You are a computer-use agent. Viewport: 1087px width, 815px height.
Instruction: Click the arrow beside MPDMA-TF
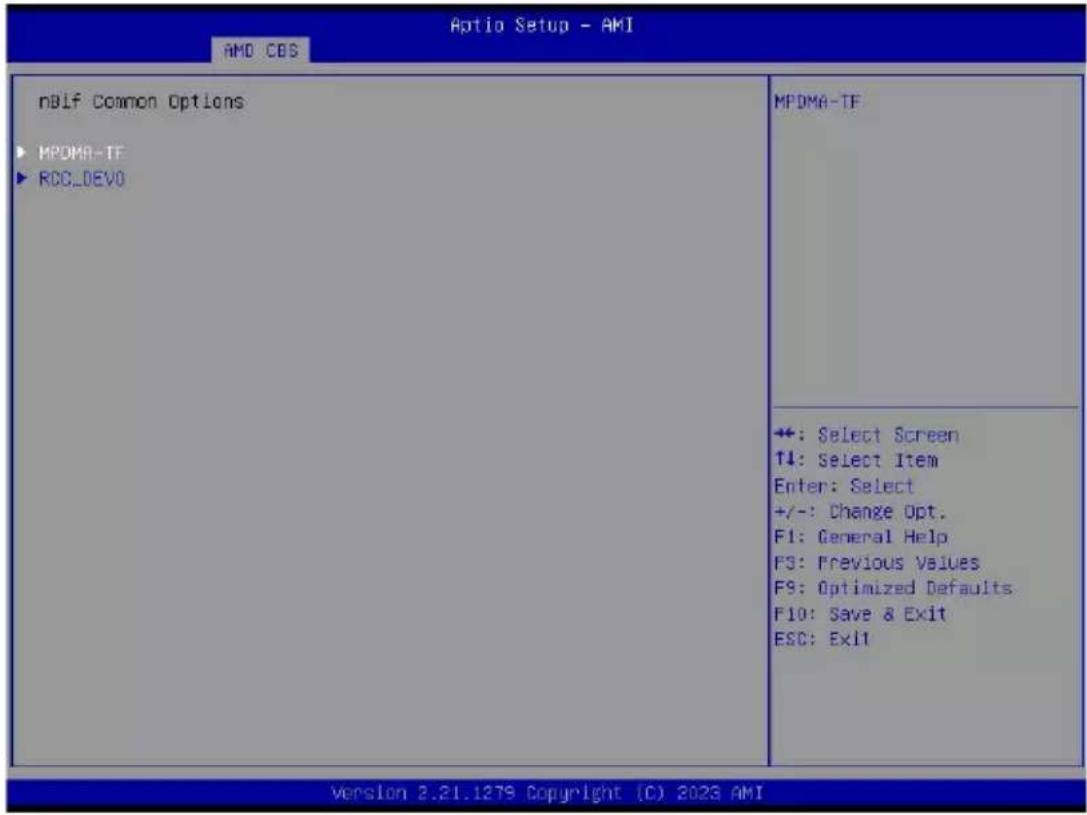pyautogui.click(x=21, y=152)
